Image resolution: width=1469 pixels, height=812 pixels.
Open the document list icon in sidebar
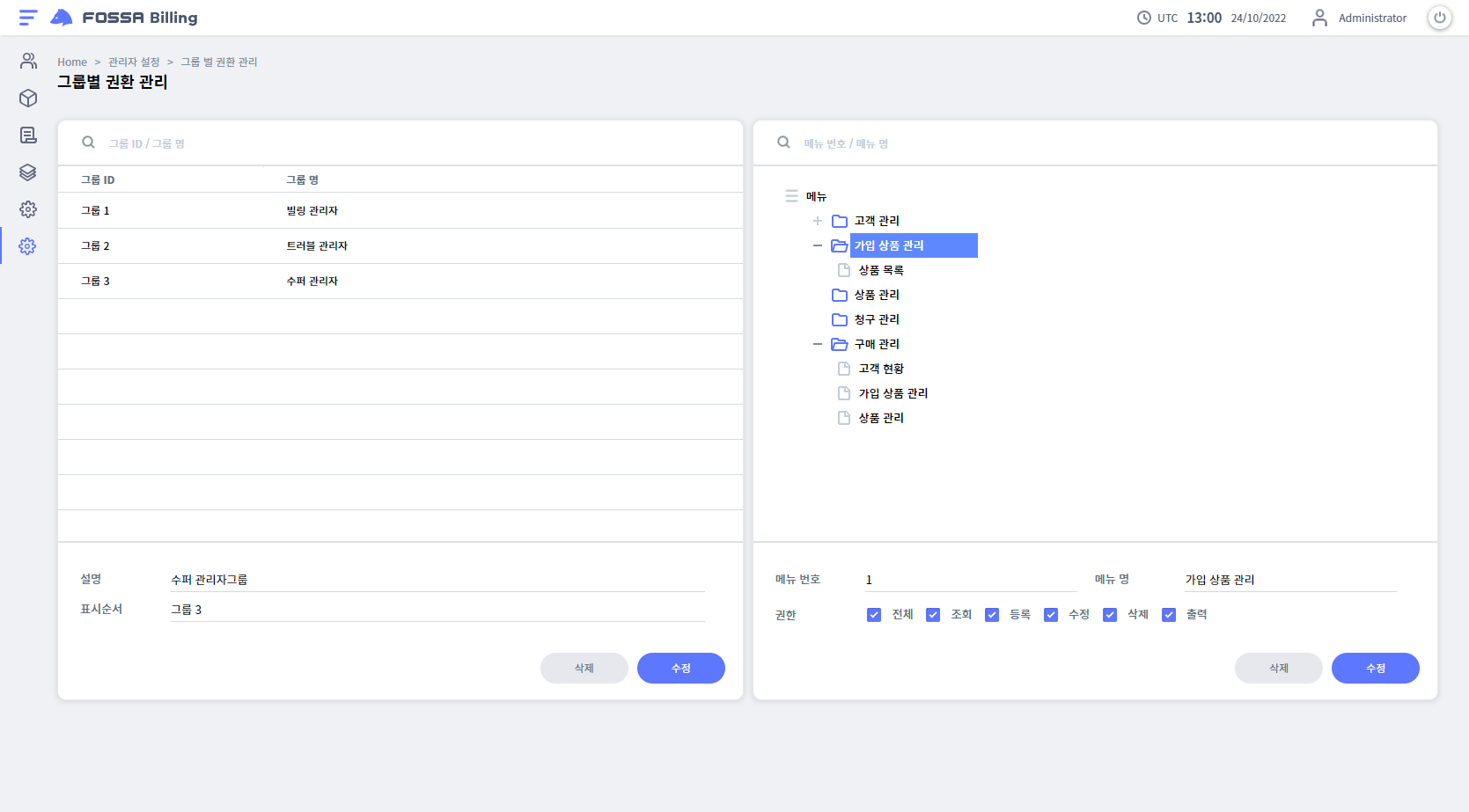pos(28,135)
